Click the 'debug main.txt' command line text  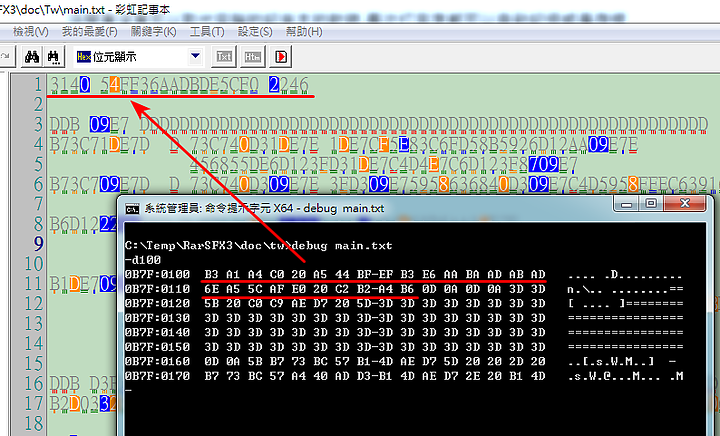tap(342, 246)
